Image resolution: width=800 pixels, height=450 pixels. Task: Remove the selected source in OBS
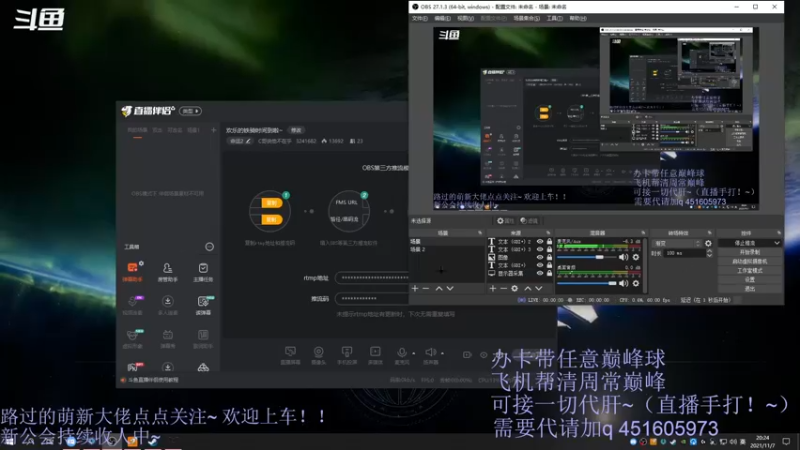504,288
